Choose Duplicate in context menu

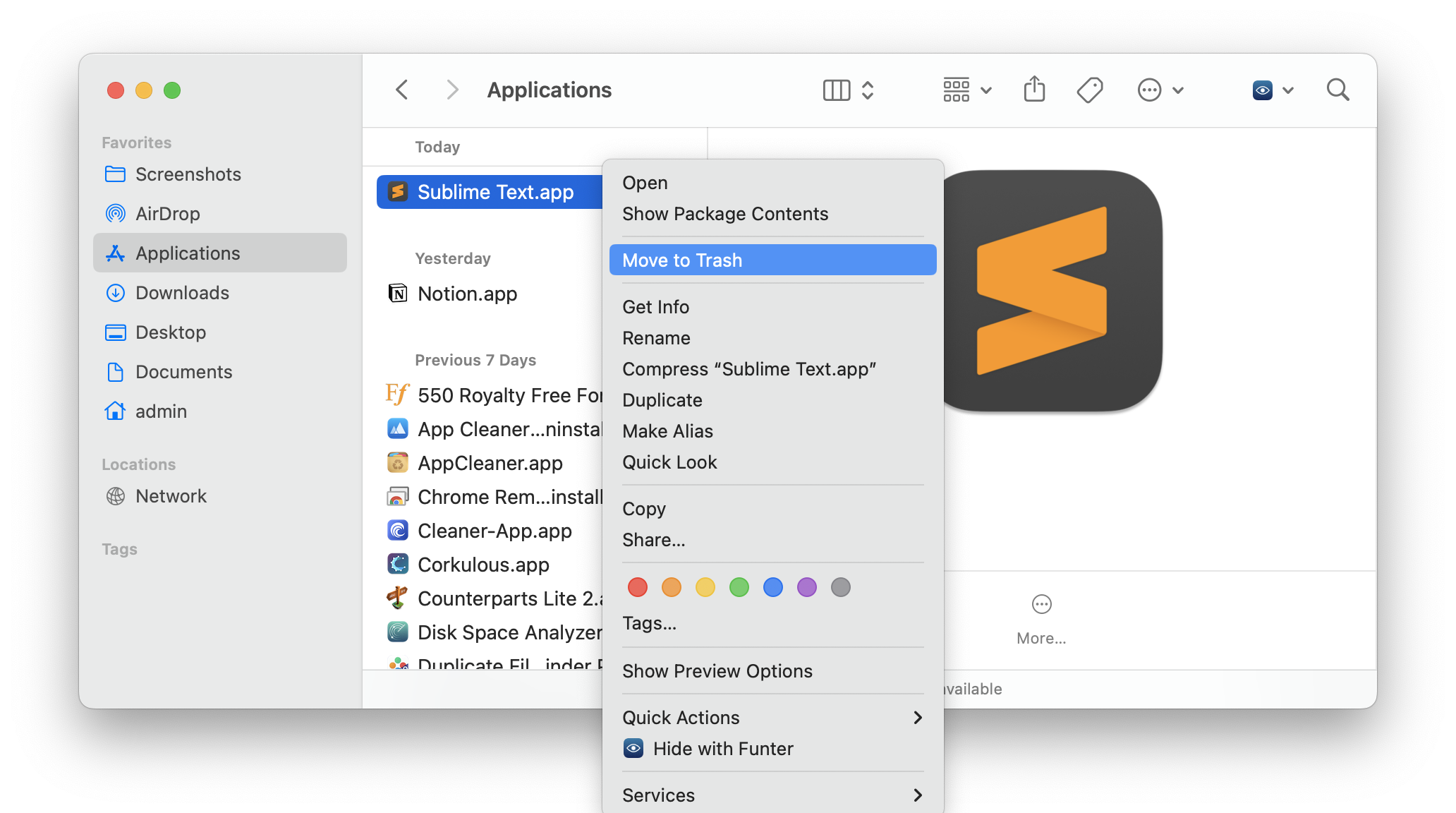[773, 400]
